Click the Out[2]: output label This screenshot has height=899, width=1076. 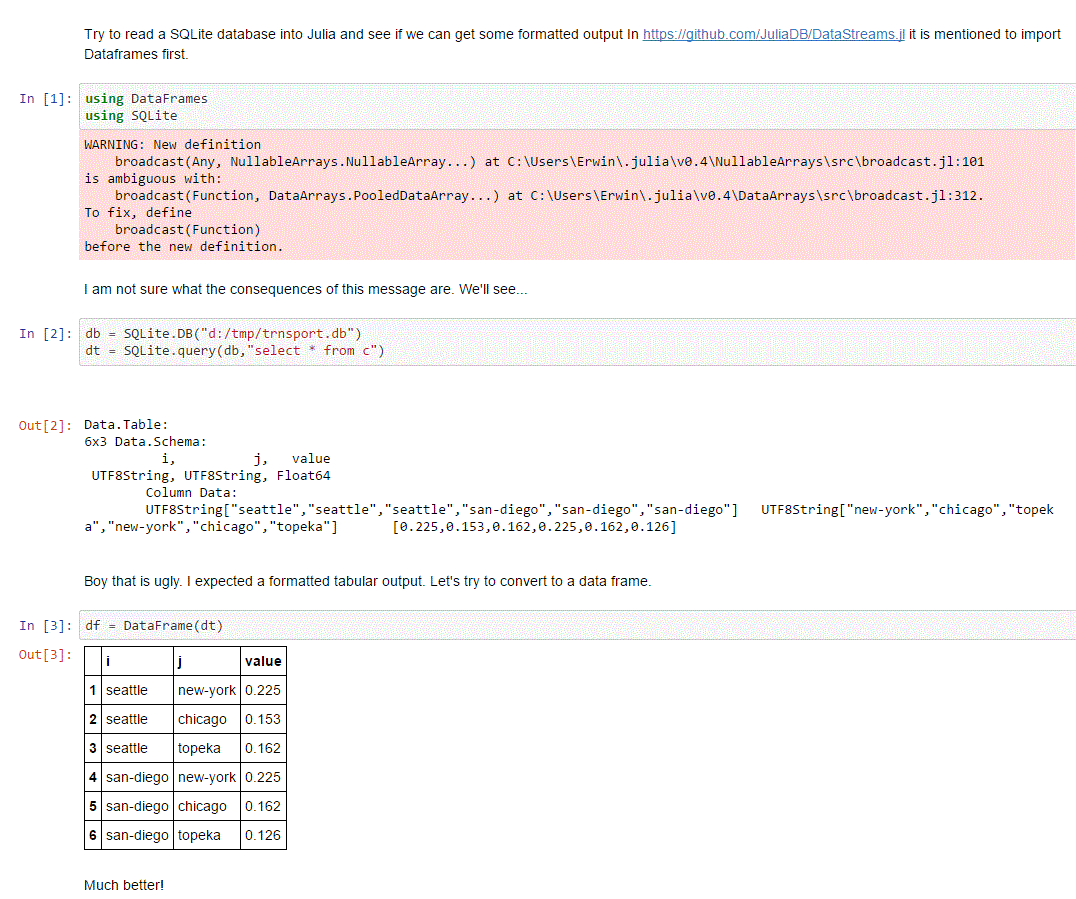point(43,425)
